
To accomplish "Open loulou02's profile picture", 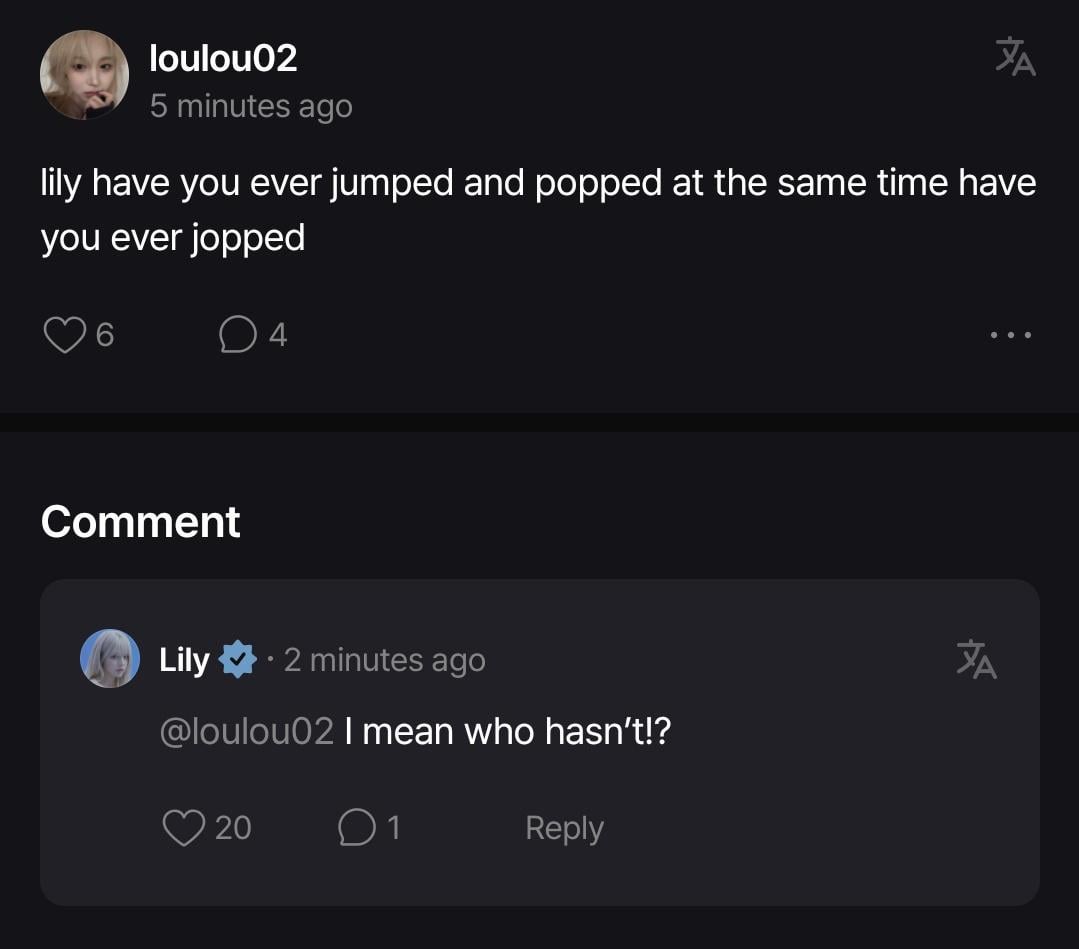I will click(x=84, y=75).
